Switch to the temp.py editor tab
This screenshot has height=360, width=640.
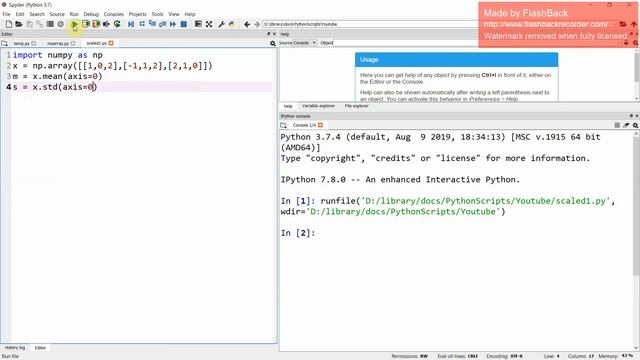[21, 43]
